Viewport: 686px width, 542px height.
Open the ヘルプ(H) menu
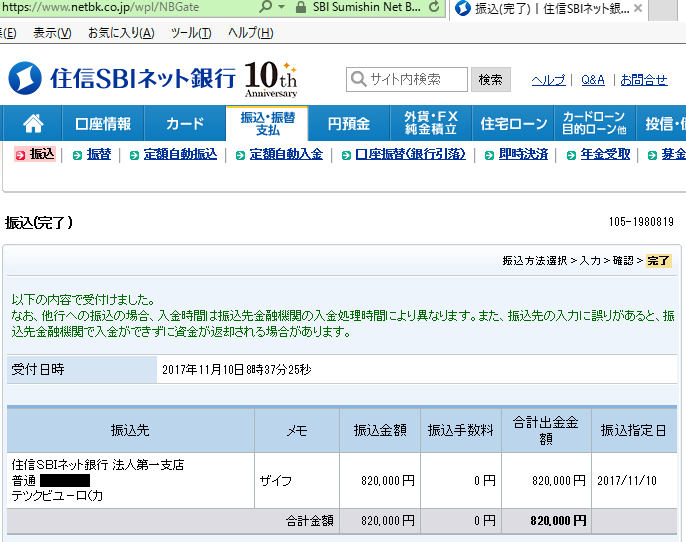coord(251,33)
